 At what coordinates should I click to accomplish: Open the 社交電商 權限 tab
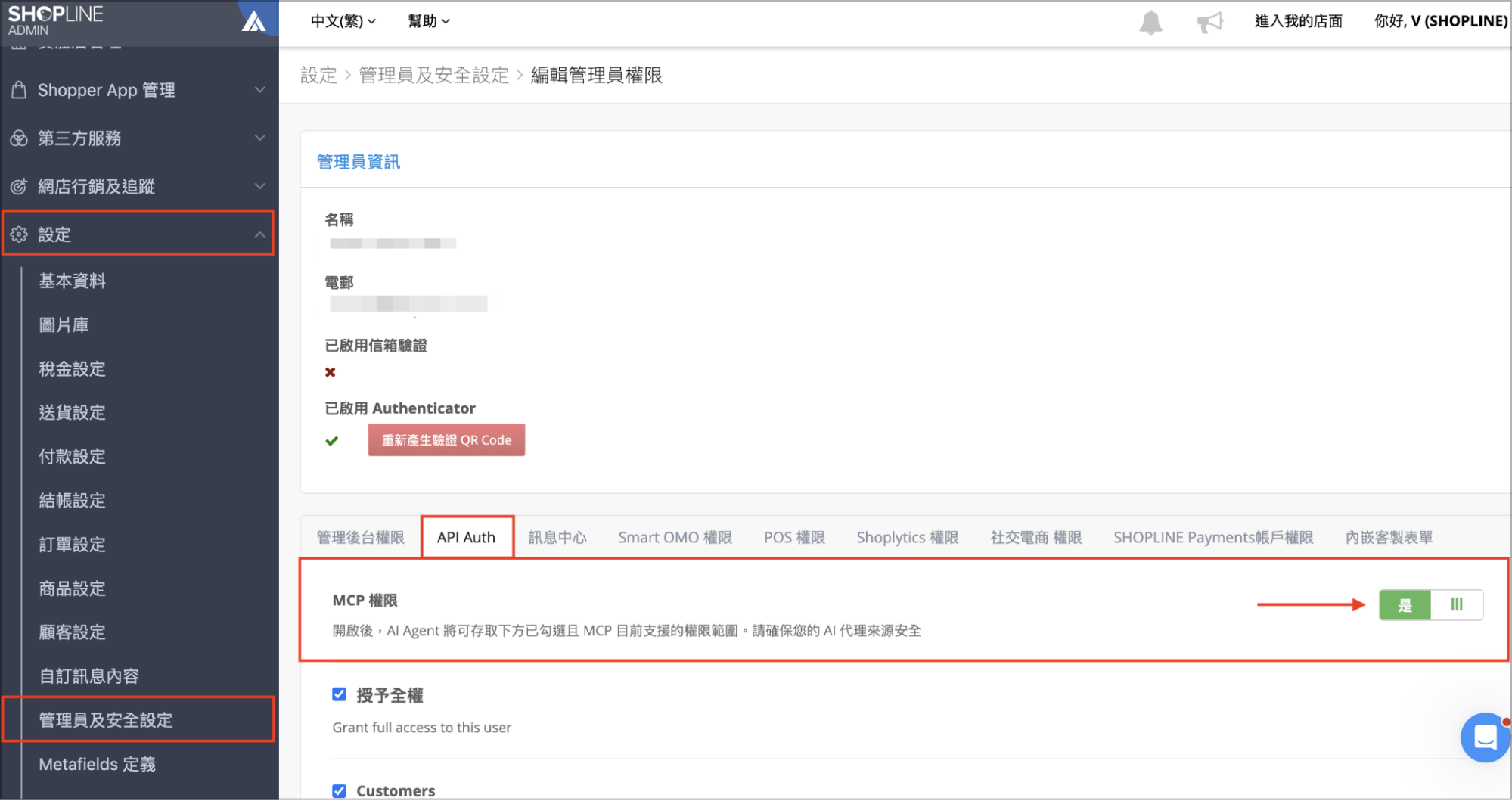tap(1036, 538)
